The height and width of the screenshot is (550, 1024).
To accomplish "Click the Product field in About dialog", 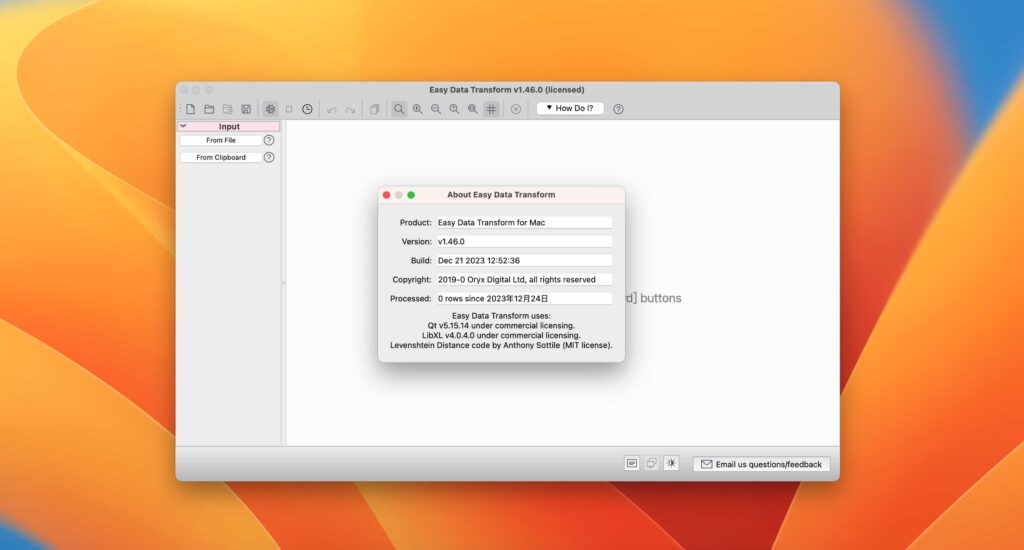I will (524, 223).
